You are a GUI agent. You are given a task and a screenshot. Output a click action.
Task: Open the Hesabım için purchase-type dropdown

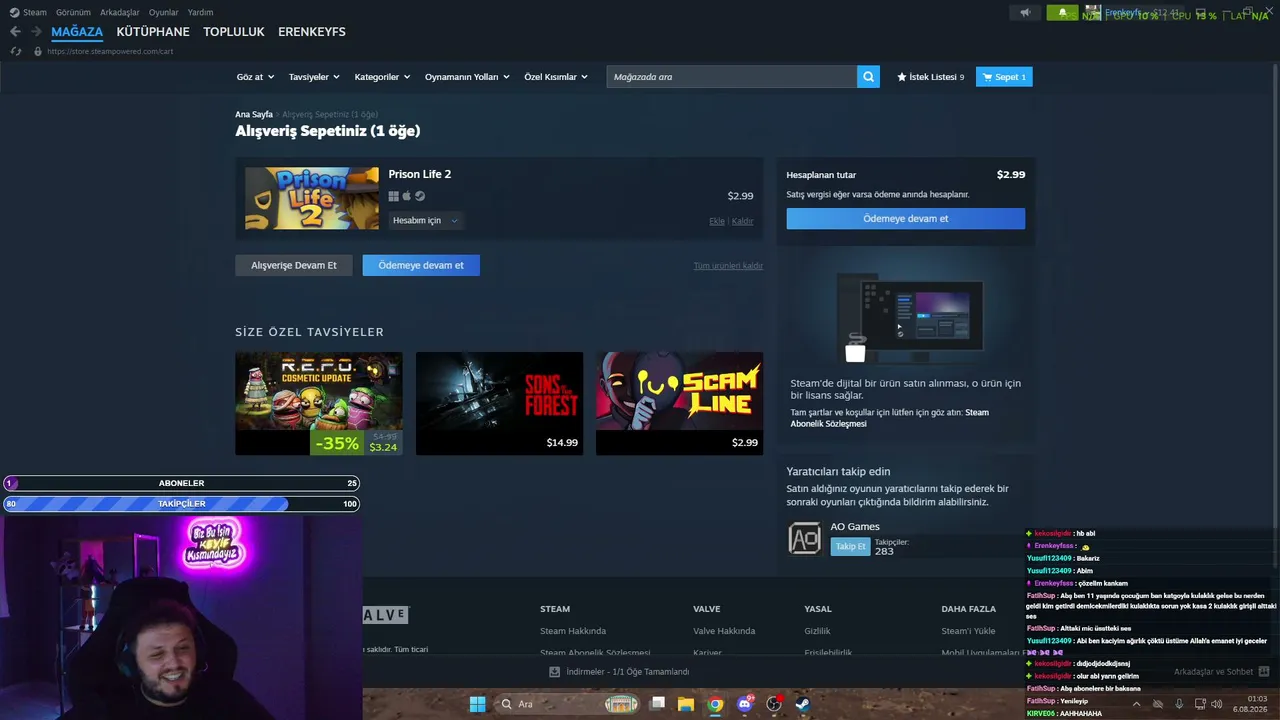pos(425,221)
